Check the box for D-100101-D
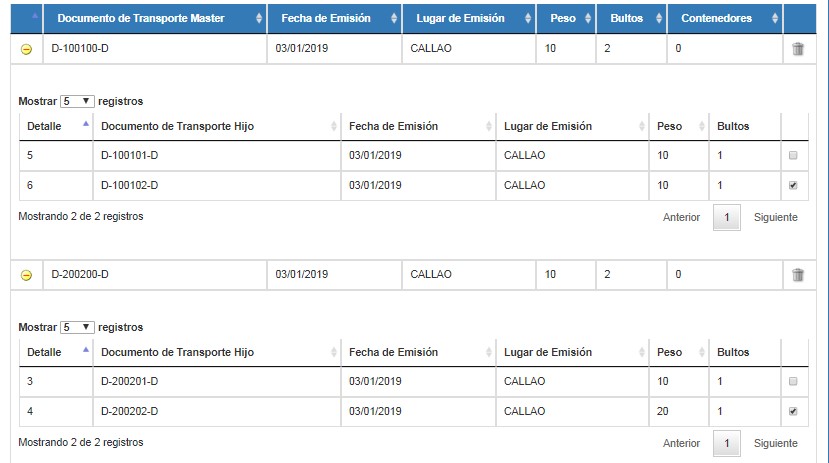The width and height of the screenshot is (829, 463). coord(793,155)
